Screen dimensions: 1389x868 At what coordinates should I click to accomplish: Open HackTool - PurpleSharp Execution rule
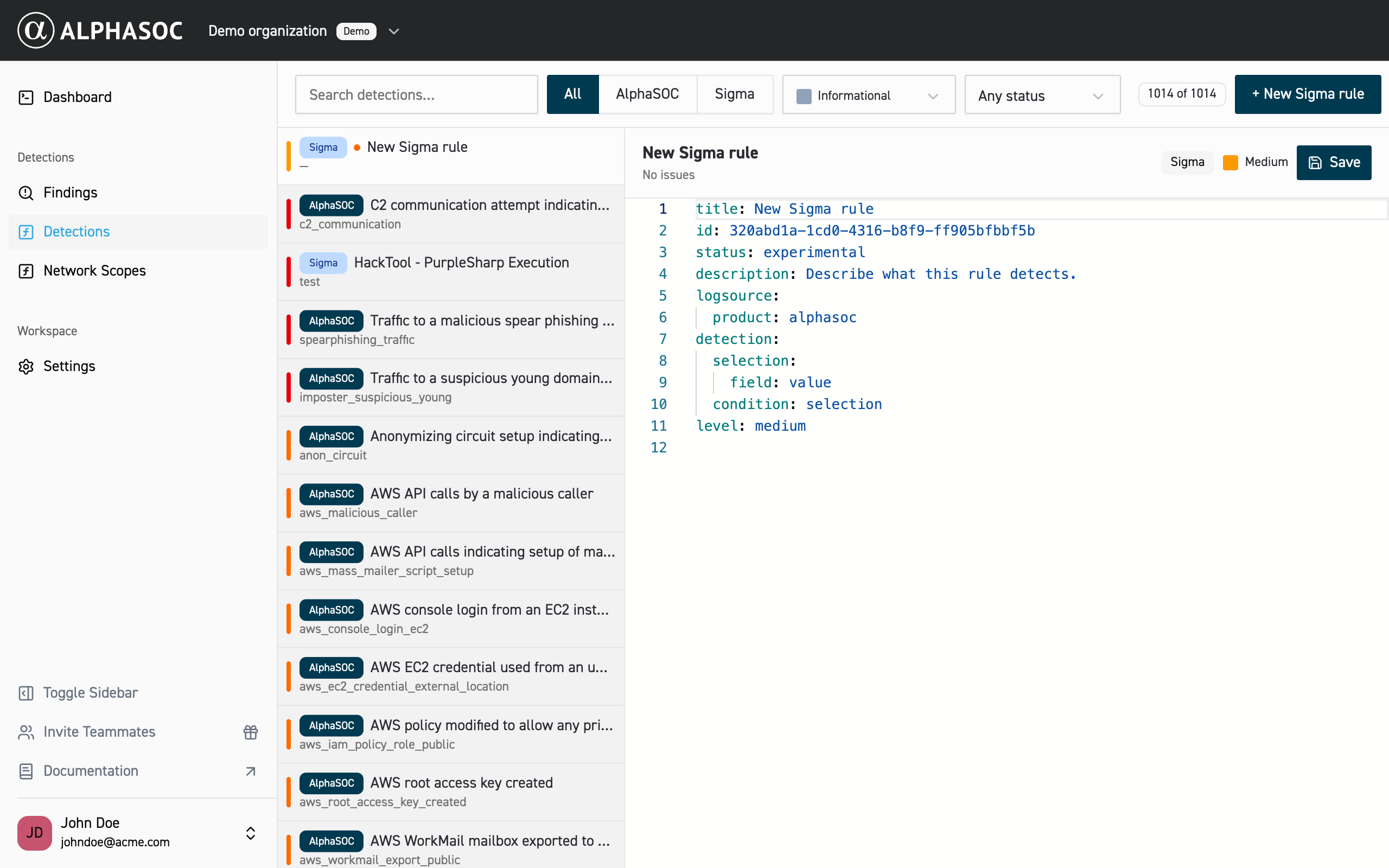tap(451, 272)
